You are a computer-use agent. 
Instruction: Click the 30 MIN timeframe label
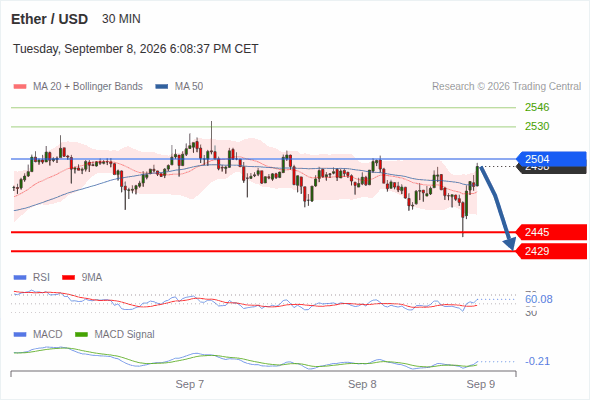[x=121, y=19]
